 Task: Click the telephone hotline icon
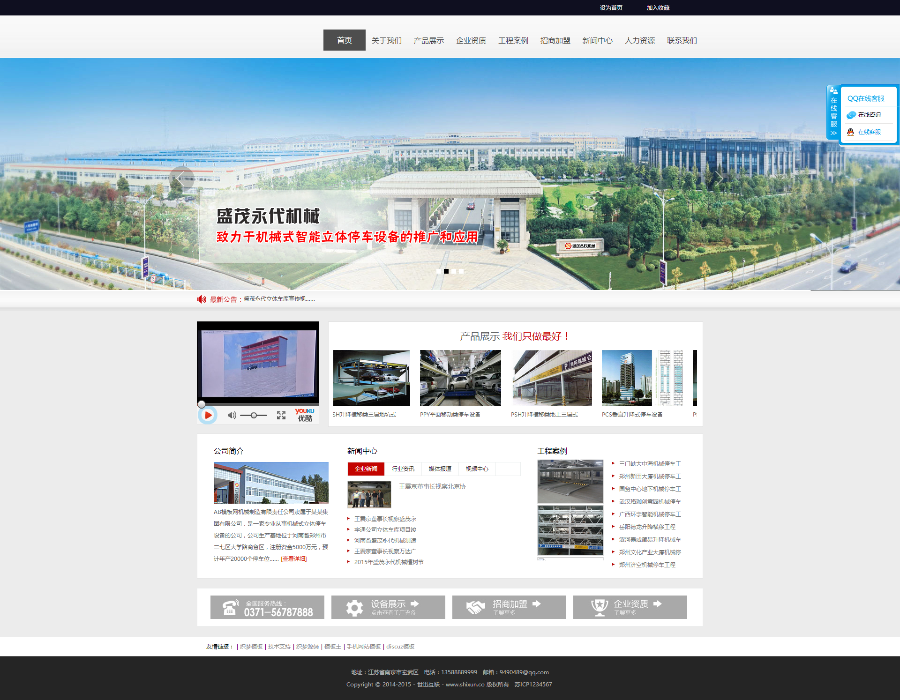[x=230, y=607]
